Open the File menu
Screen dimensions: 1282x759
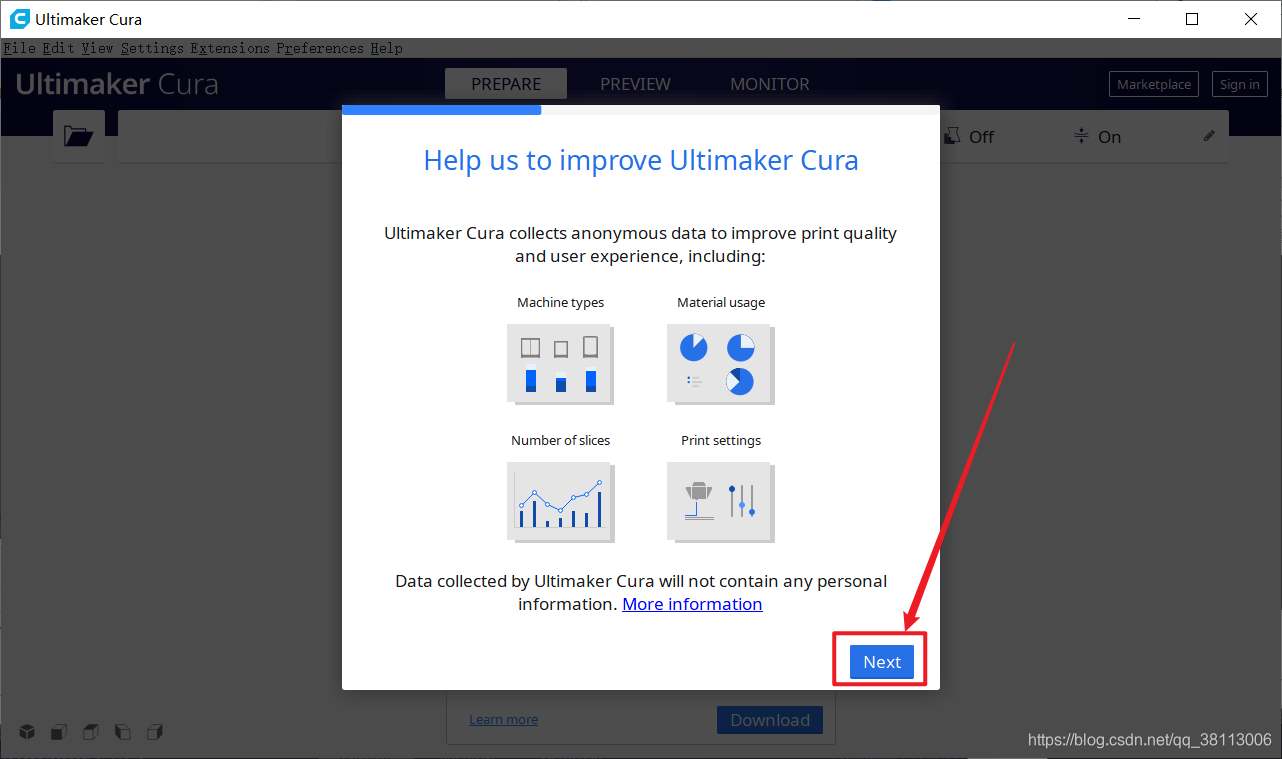[x=20, y=48]
